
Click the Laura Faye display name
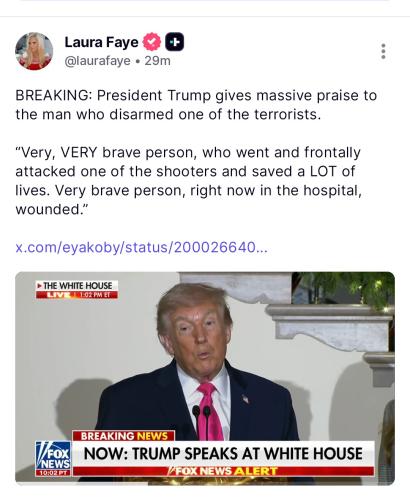point(101,42)
